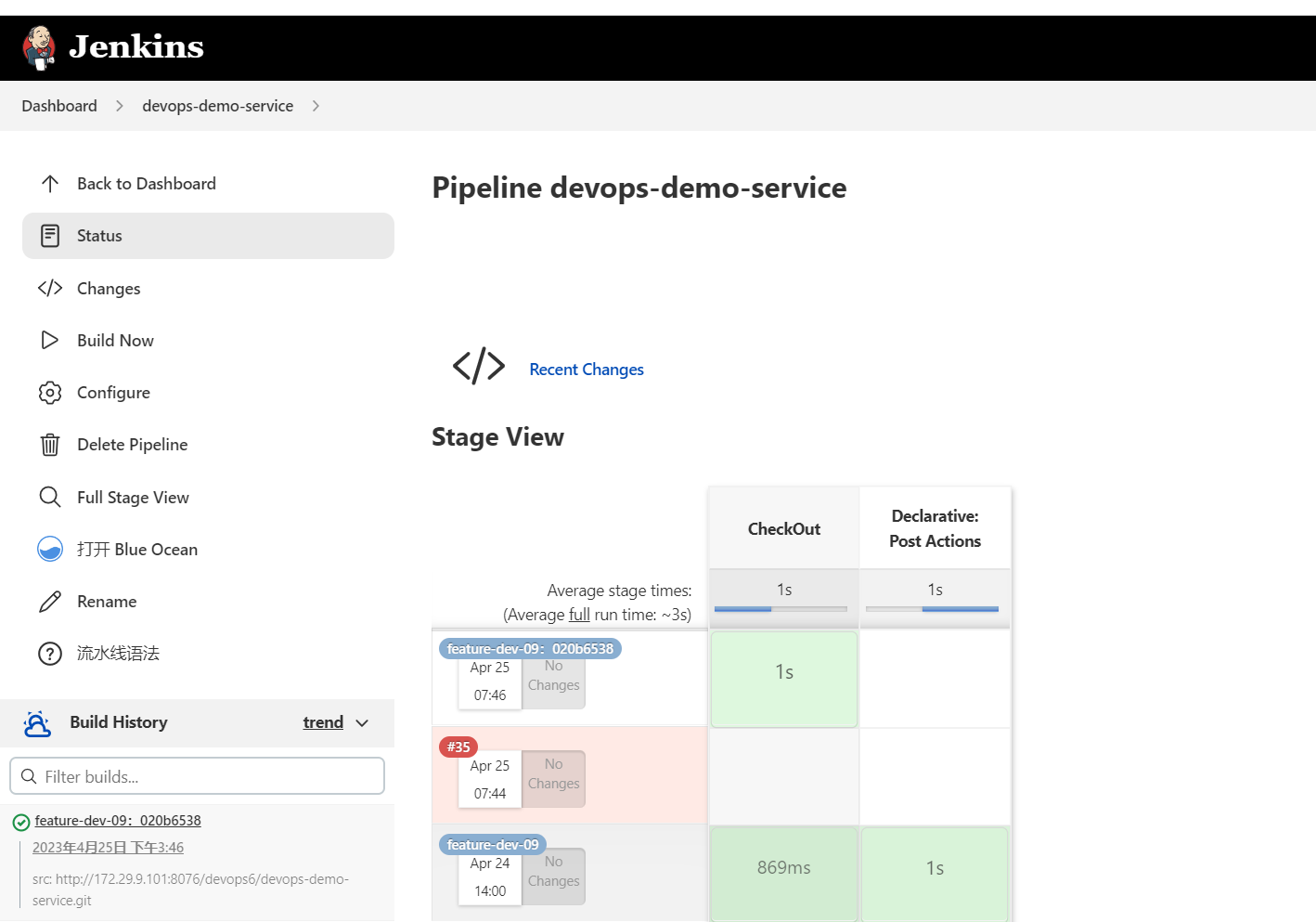
Task: Click the Jenkins butler logo icon
Action: pyautogui.click(x=39, y=47)
